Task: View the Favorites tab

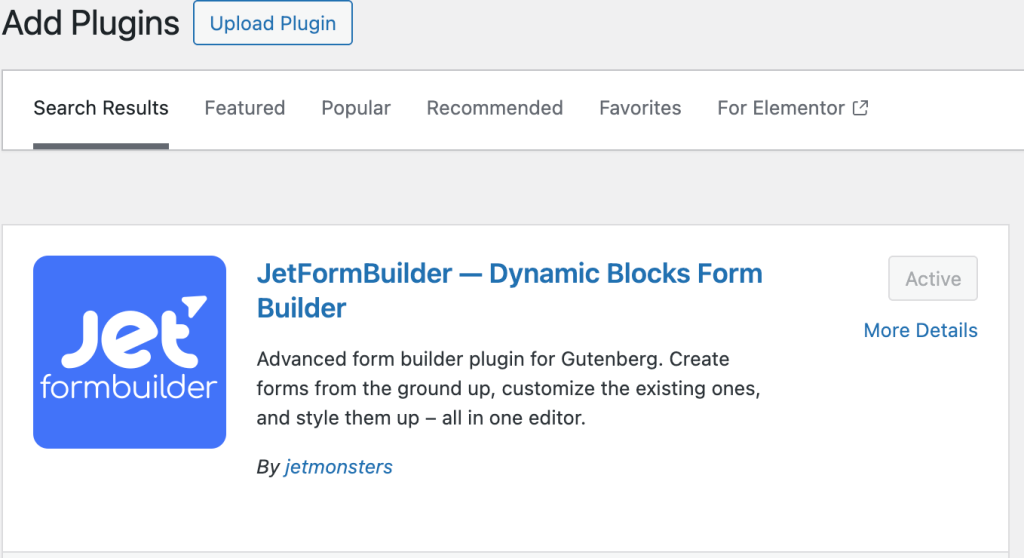Action: [640, 108]
